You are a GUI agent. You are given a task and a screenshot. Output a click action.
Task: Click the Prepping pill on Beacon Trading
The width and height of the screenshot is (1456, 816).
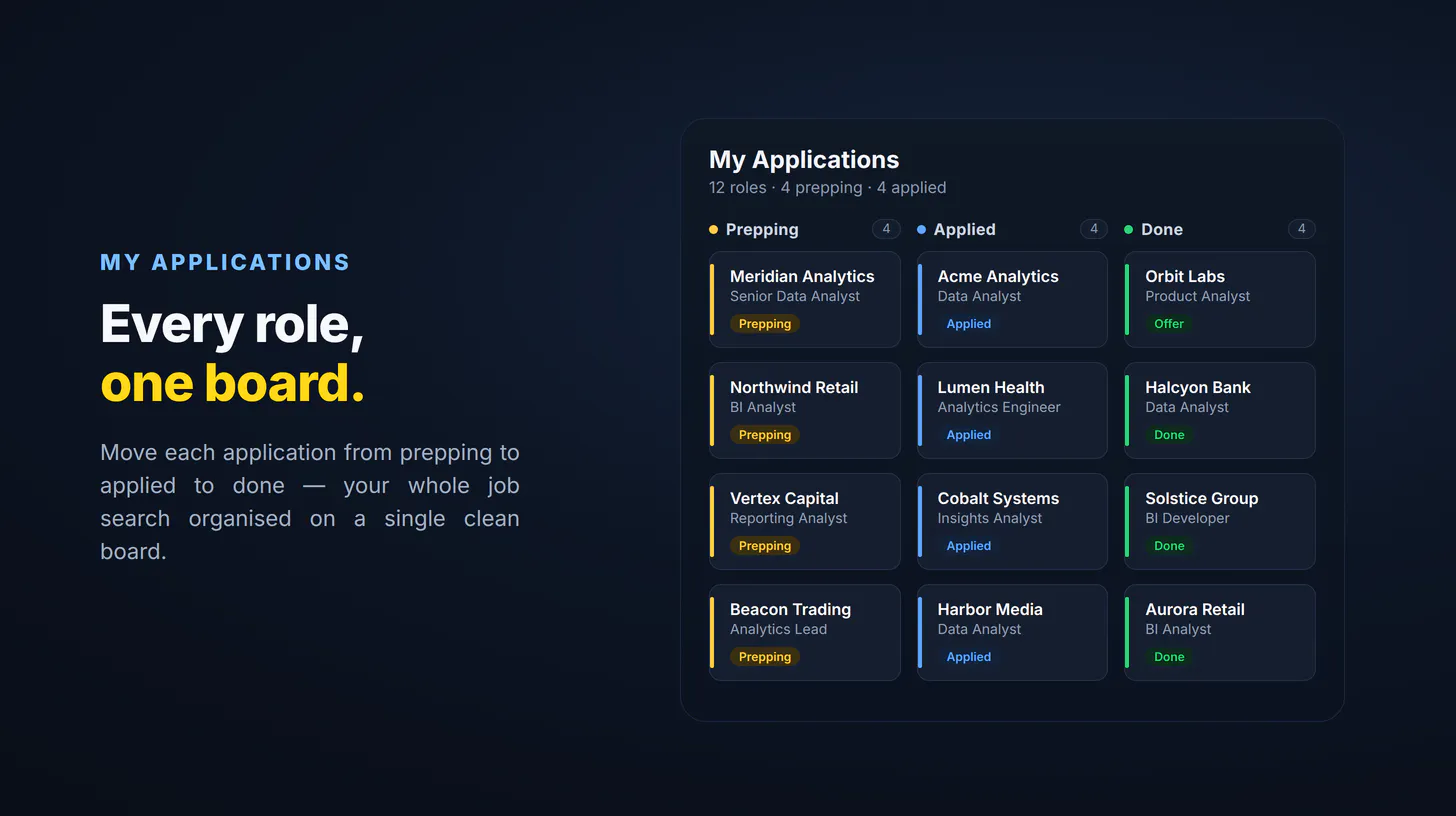point(765,657)
